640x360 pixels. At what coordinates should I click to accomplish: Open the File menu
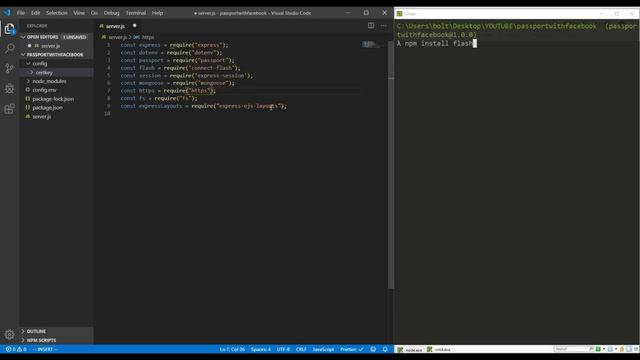point(21,13)
